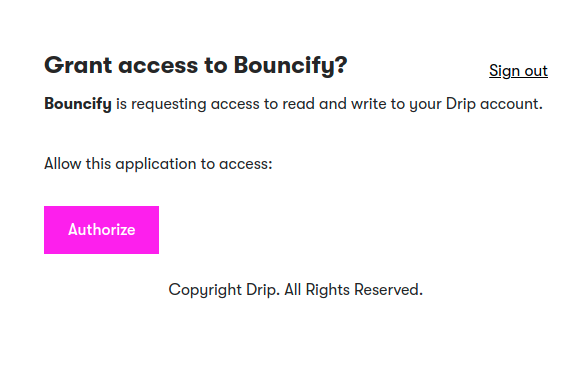Click the word 'Bouncify?' in the heading

pyautogui.click(x=291, y=66)
